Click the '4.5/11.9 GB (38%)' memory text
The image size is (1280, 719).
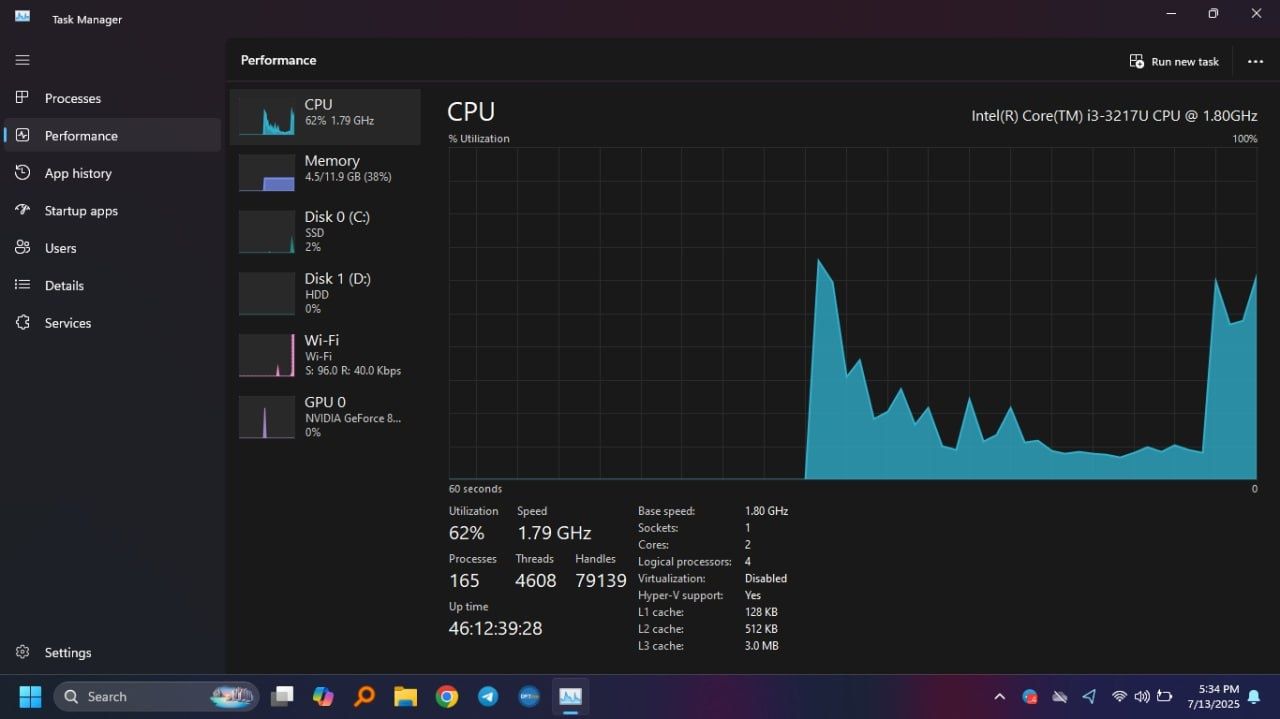click(x=348, y=177)
